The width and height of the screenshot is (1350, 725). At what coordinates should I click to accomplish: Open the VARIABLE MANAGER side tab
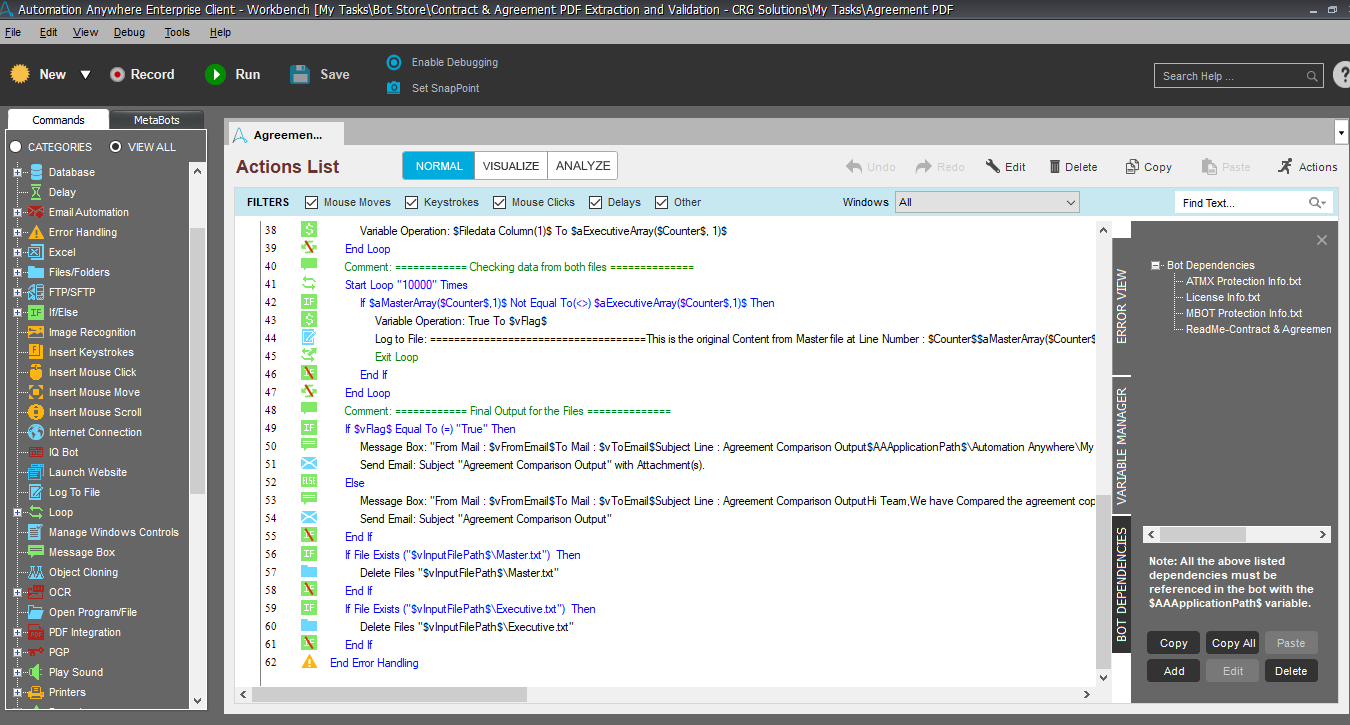tap(1121, 445)
